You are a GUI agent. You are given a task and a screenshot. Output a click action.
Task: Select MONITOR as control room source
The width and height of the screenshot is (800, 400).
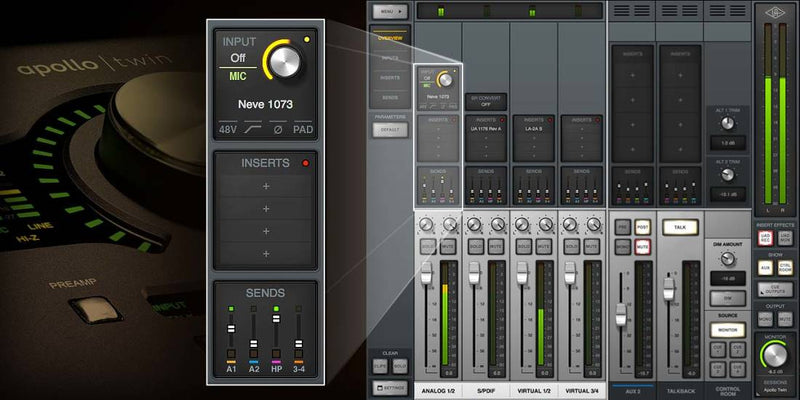coord(728,330)
